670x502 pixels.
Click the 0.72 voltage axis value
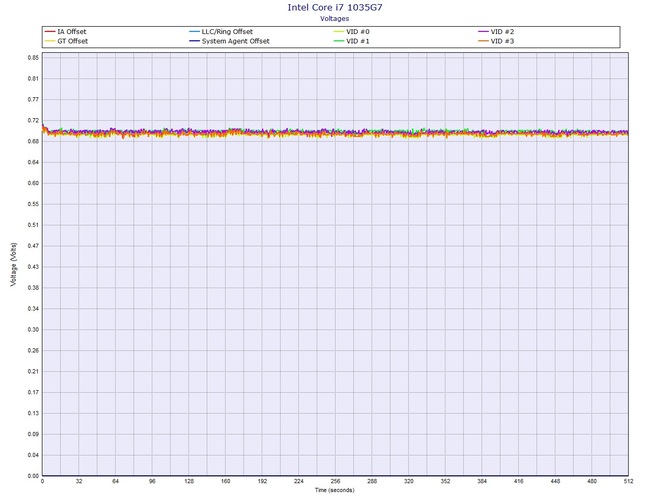(33, 120)
